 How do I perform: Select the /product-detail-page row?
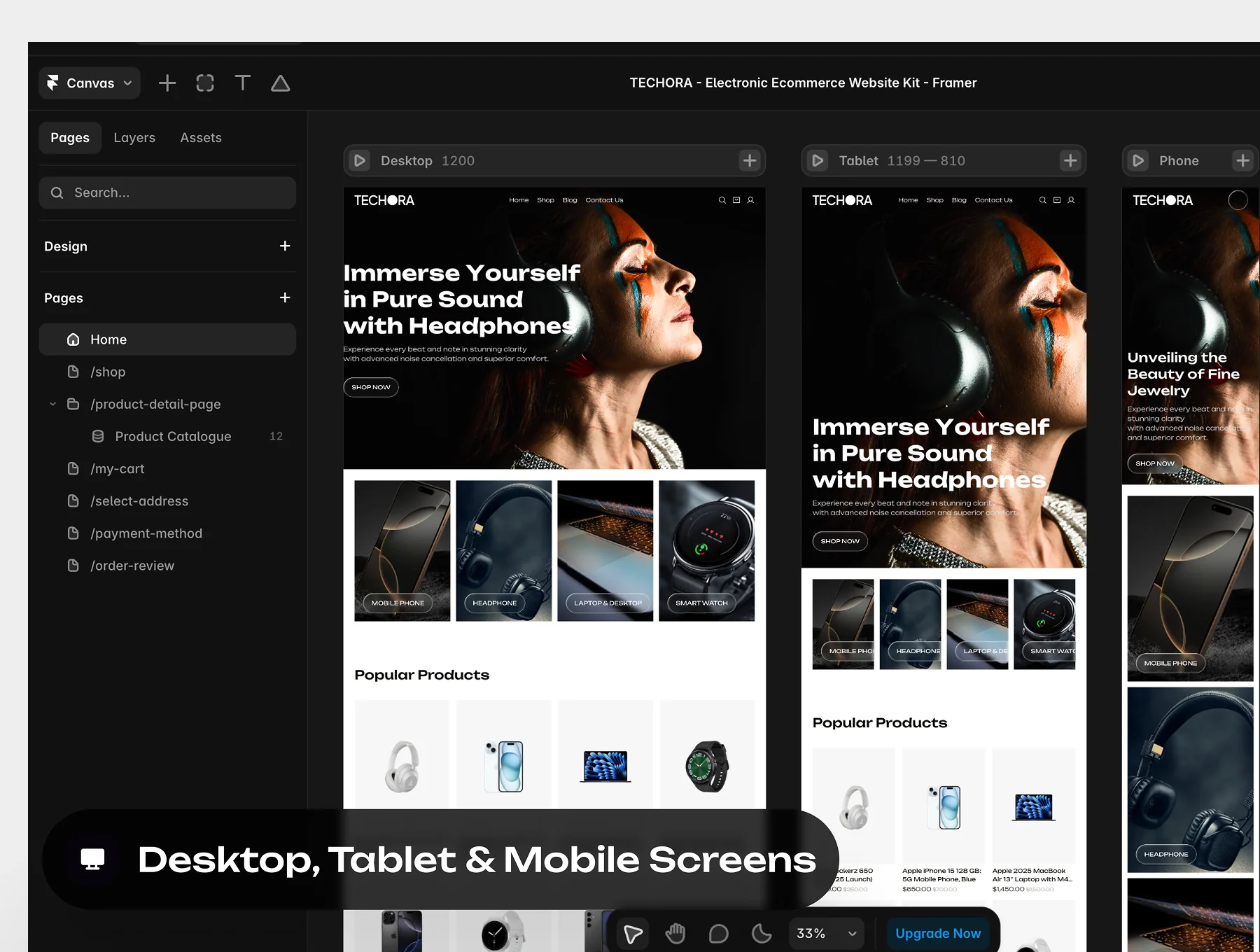[167, 404]
